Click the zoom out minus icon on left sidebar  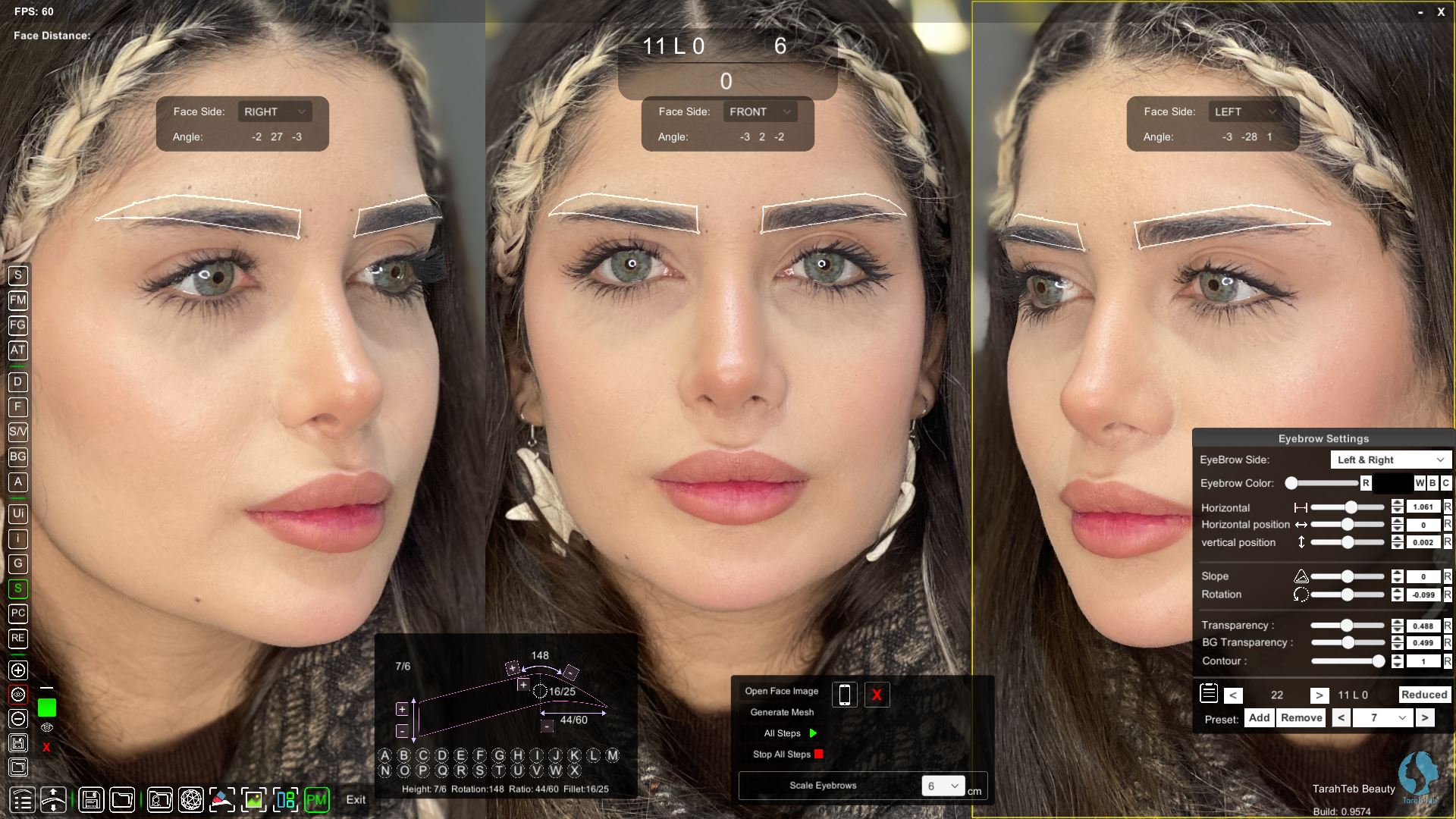pyautogui.click(x=18, y=719)
